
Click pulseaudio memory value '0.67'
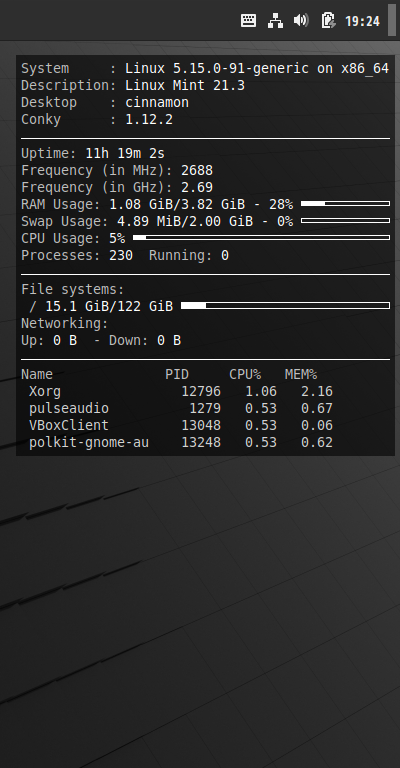[x=317, y=408]
